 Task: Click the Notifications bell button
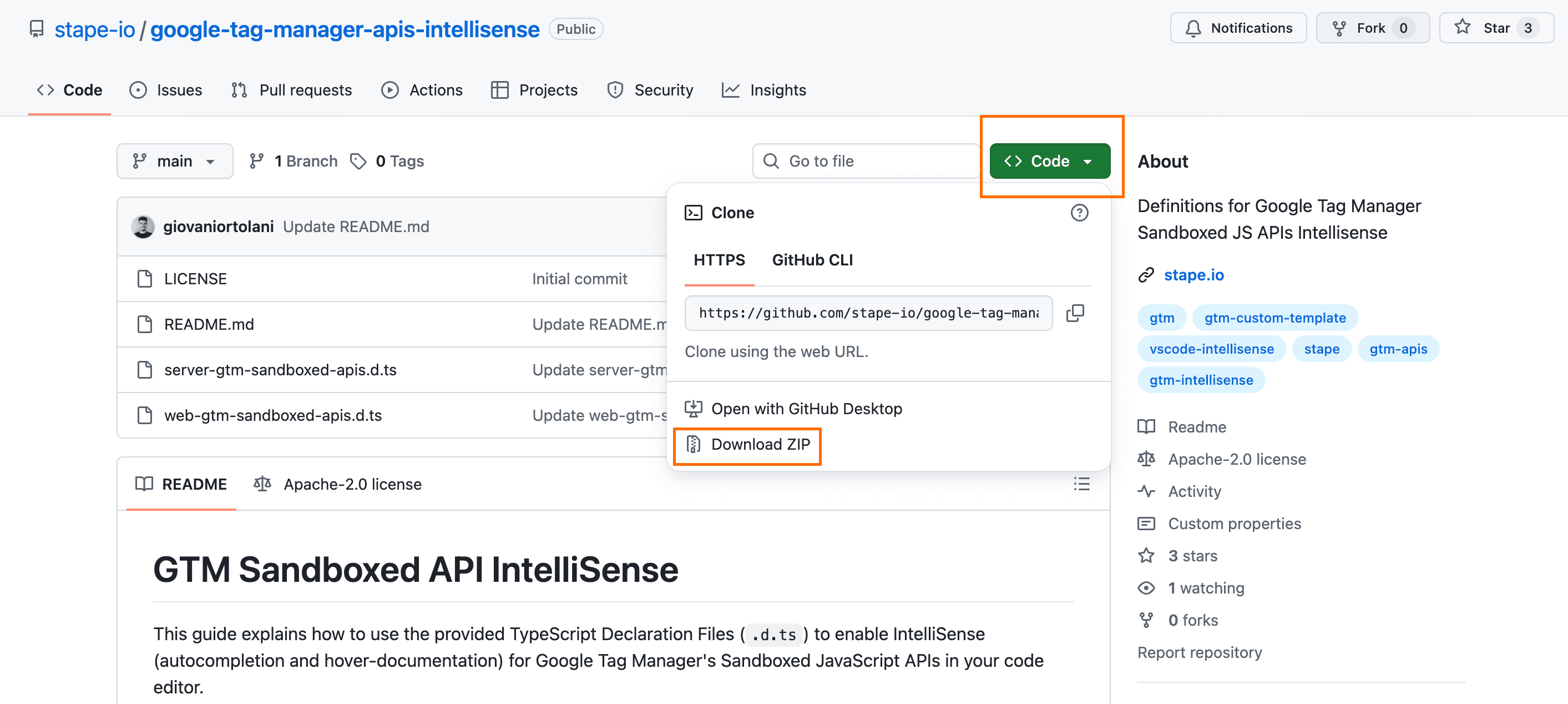(x=1238, y=28)
